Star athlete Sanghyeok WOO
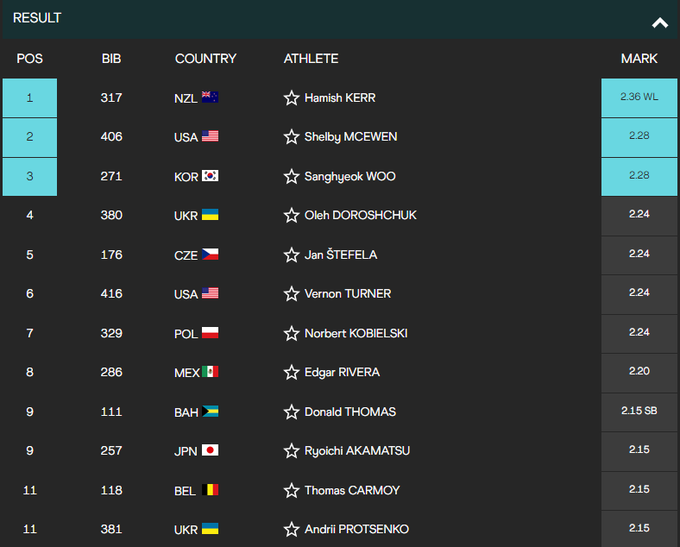 292,177
